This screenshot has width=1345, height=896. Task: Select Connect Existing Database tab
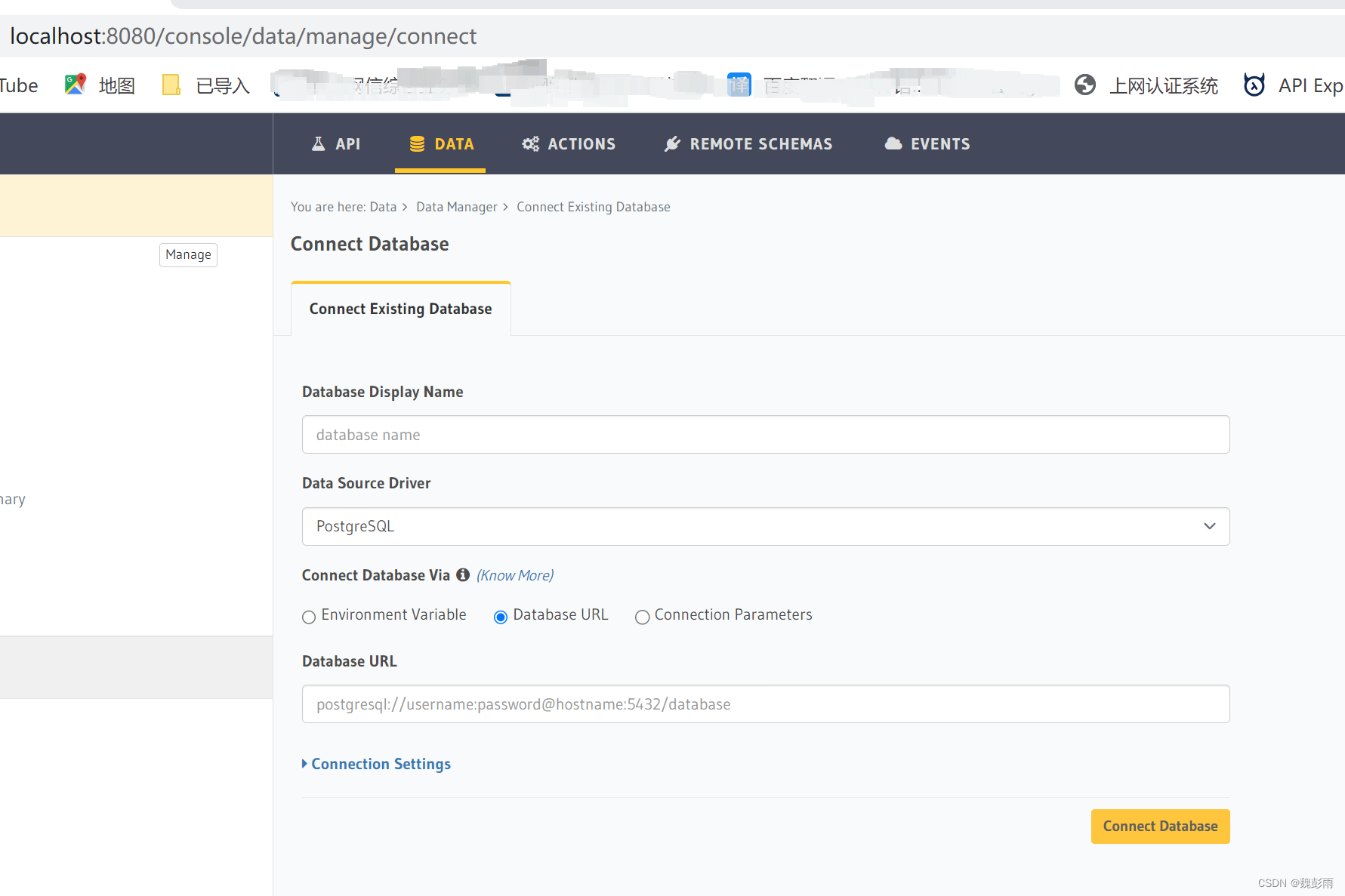[x=401, y=309]
